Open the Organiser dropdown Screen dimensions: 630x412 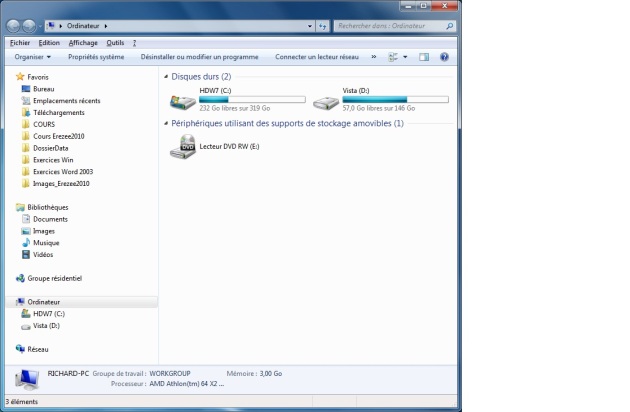click(x=33, y=57)
